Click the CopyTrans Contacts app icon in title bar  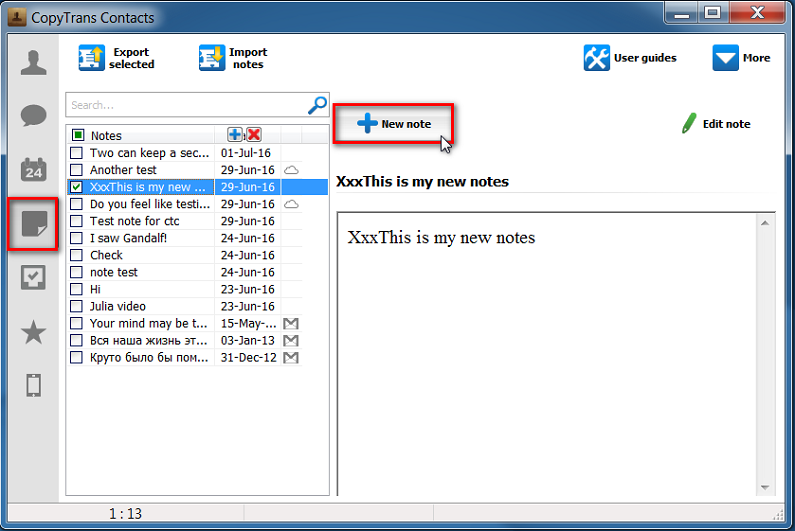pyautogui.click(x=17, y=17)
